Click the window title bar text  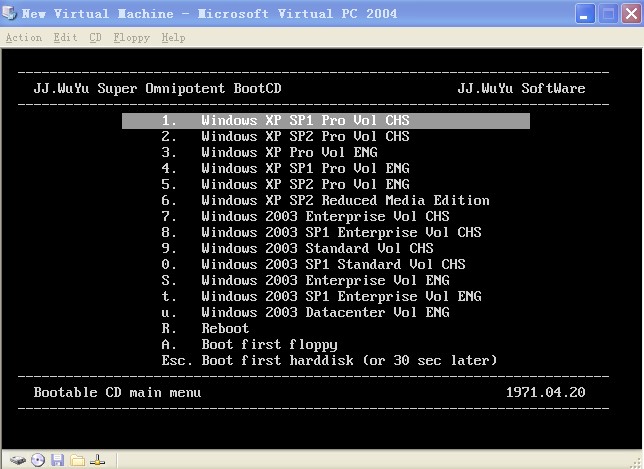[209, 14]
